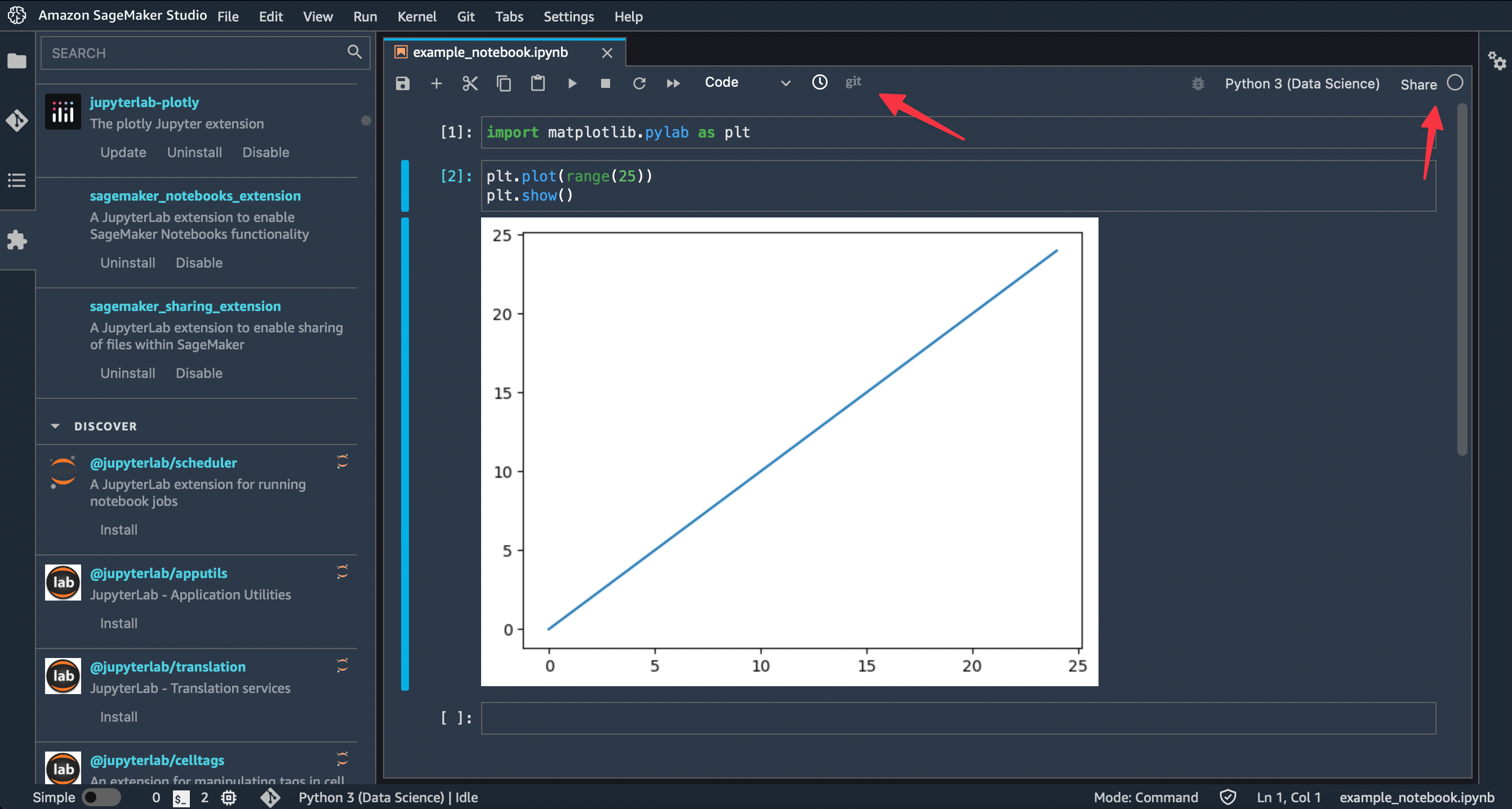Image resolution: width=1512 pixels, height=809 pixels.
Task: Copy selected cells icon
Action: 504,83
